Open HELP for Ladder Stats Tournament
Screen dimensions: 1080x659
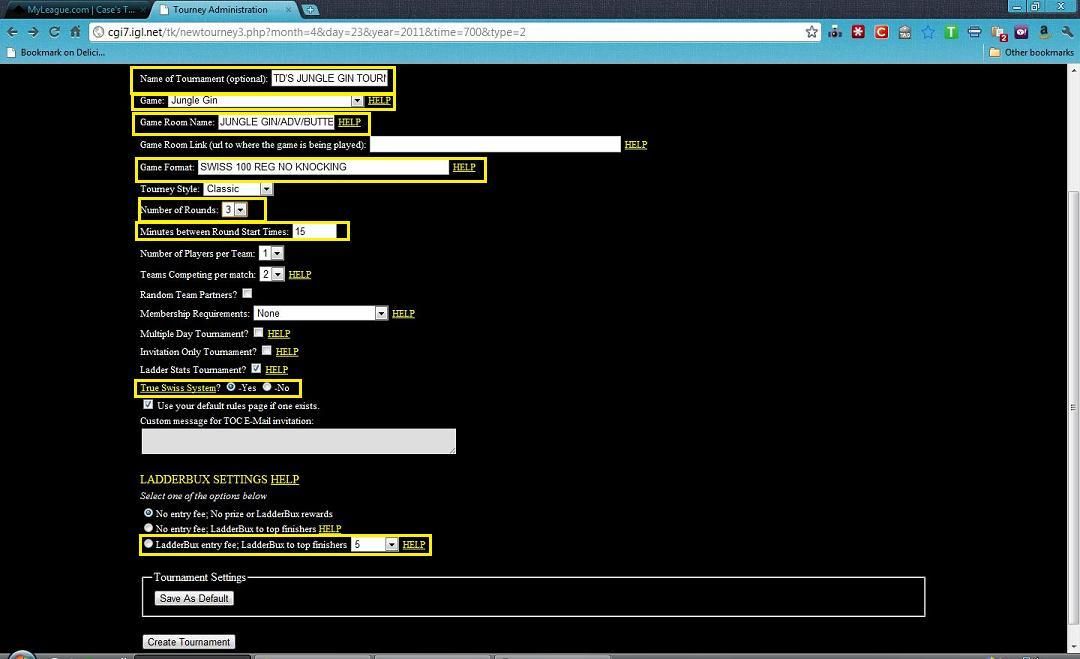[276, 369]
